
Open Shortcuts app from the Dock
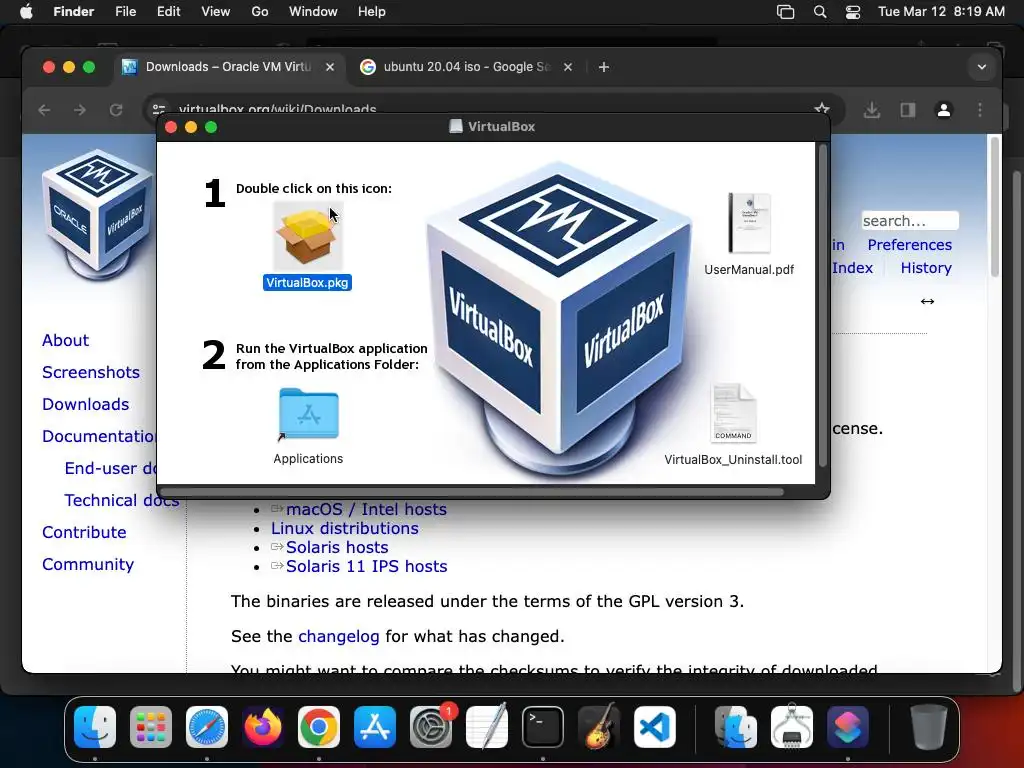(848, 727)
